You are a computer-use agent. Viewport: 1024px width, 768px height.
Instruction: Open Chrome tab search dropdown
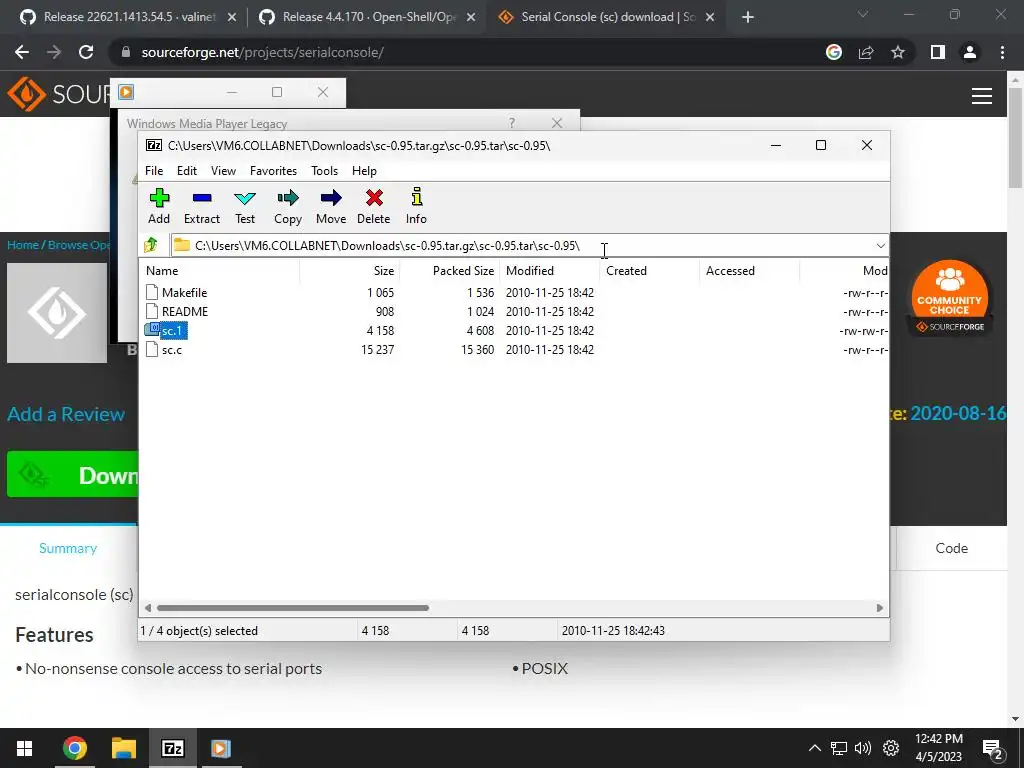tap(863, 14)
